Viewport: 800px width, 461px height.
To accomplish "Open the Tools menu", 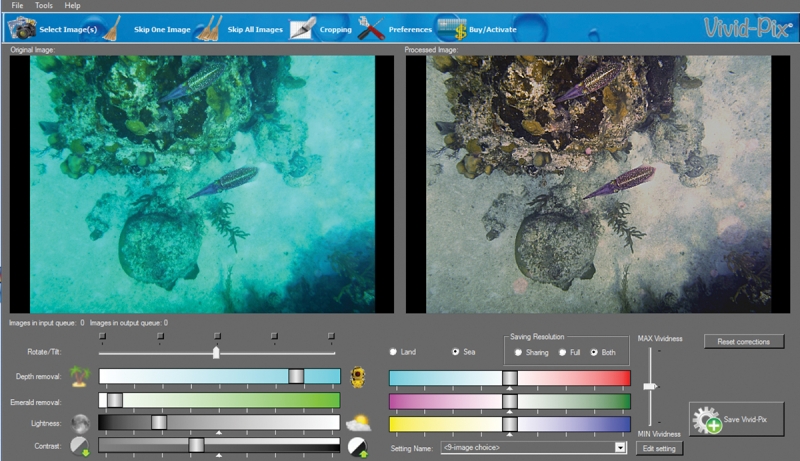I will [x=44, y=6].
